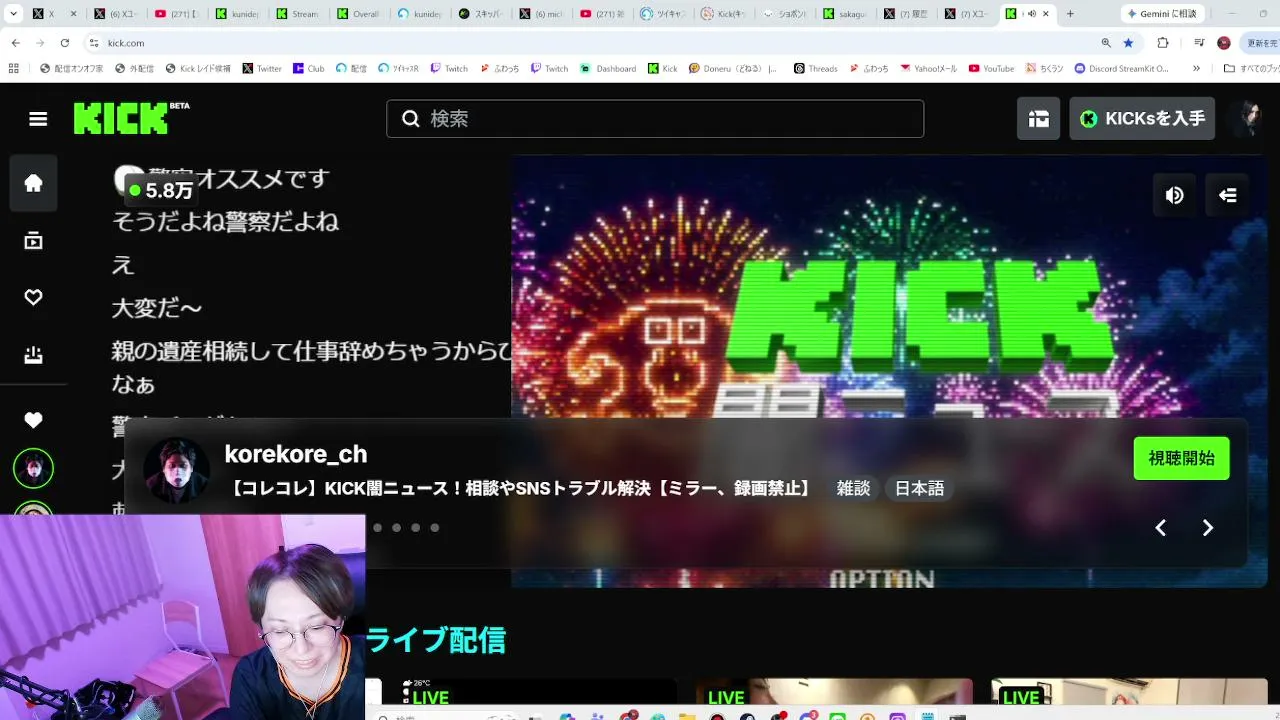Open the Kick hamburger menu
Viewport: 1280px width, 720px height.
tap(38, 119)
